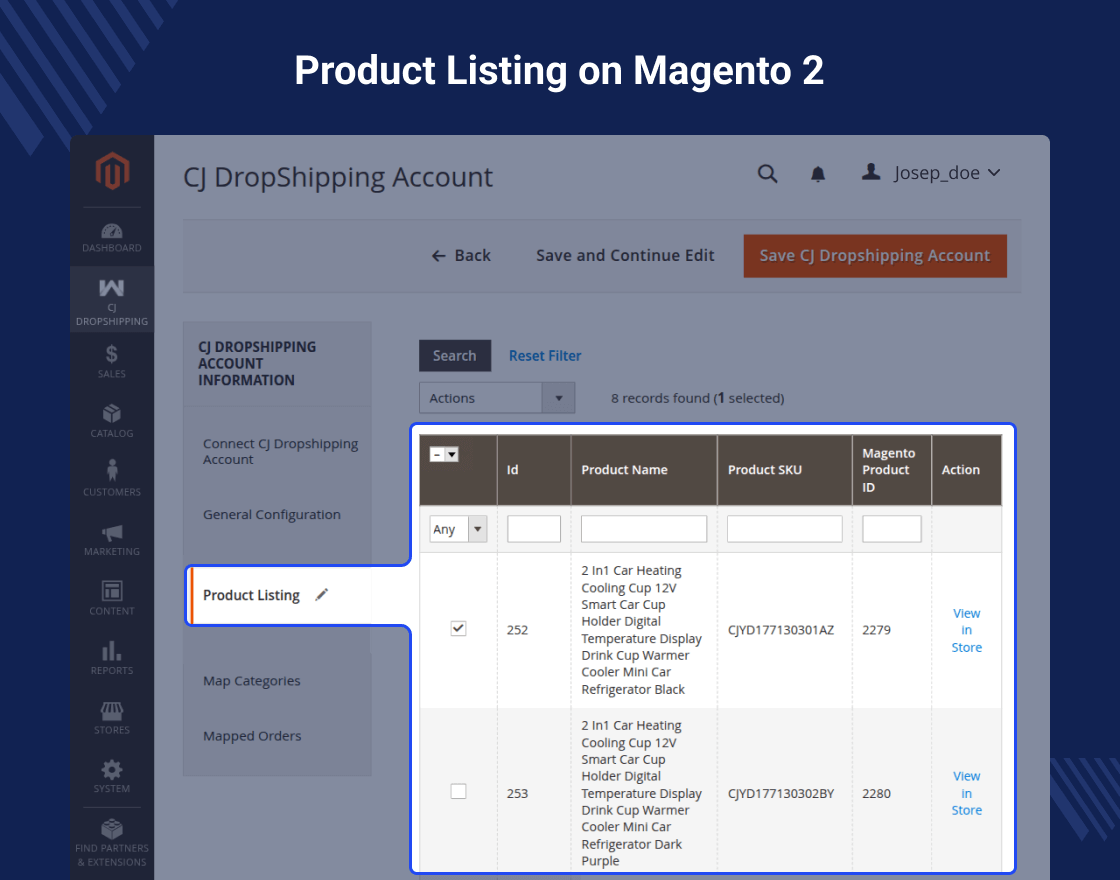Open the Content sidebar menu
The width and height of the screenshot is (1120, 880).
(111, 599)
